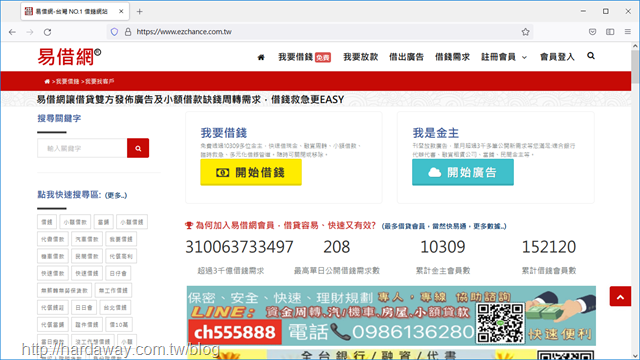Screen dimensions: 640x360
Task: Open the browser hamburger menu
Action: click(x=627, y=32)
